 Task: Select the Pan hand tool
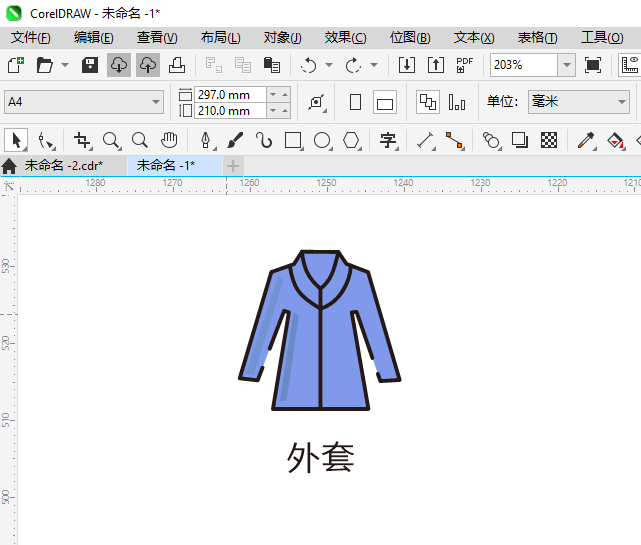coord(169,141)
